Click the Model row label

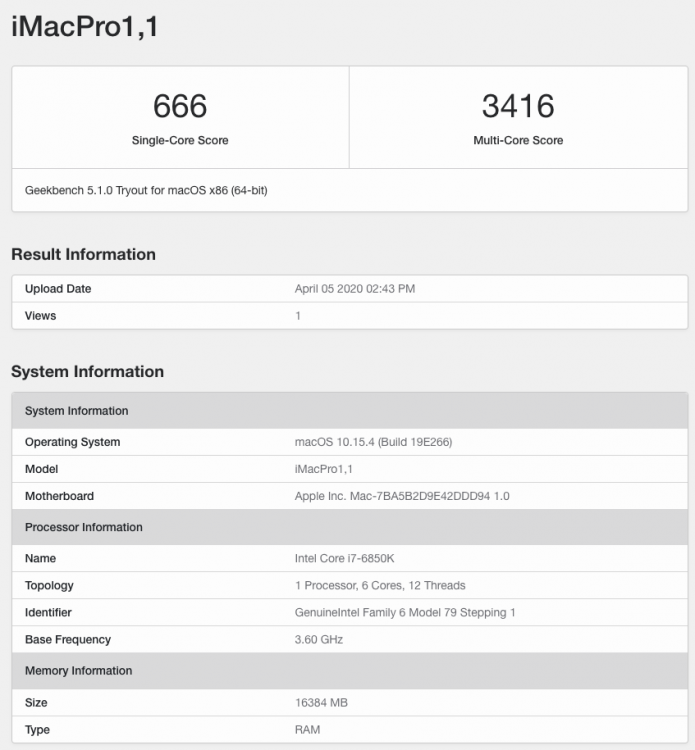click(41, 469)
